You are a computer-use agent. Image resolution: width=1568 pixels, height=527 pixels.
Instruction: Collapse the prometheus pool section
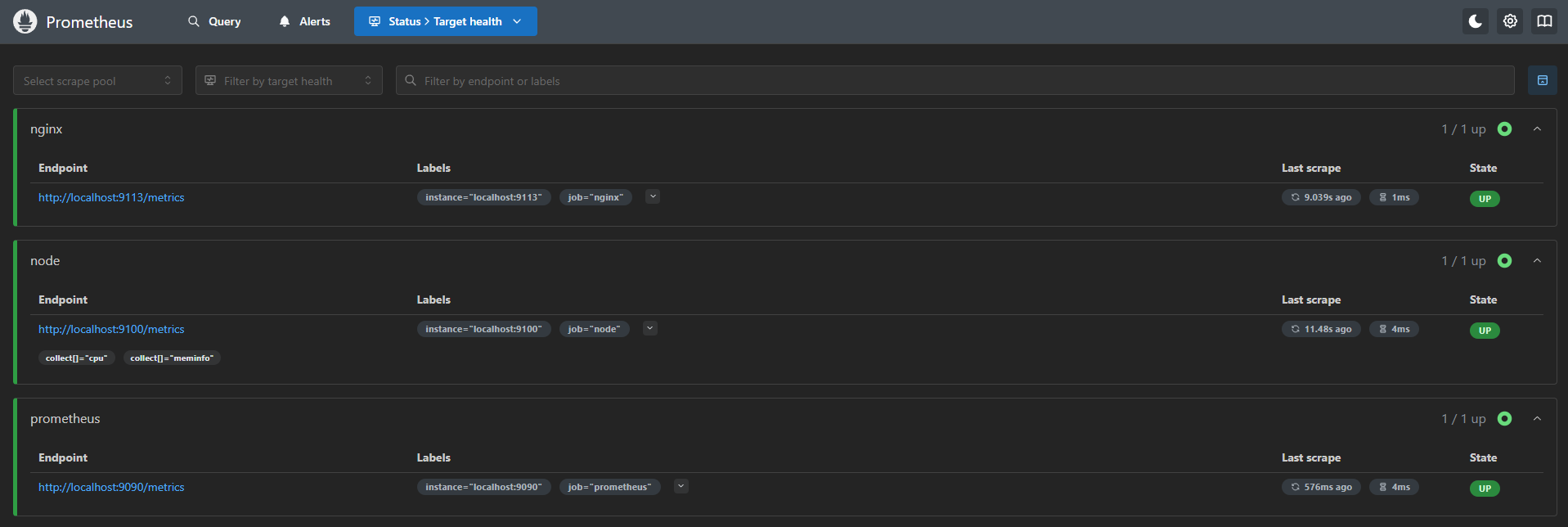tap(1537, 419)
